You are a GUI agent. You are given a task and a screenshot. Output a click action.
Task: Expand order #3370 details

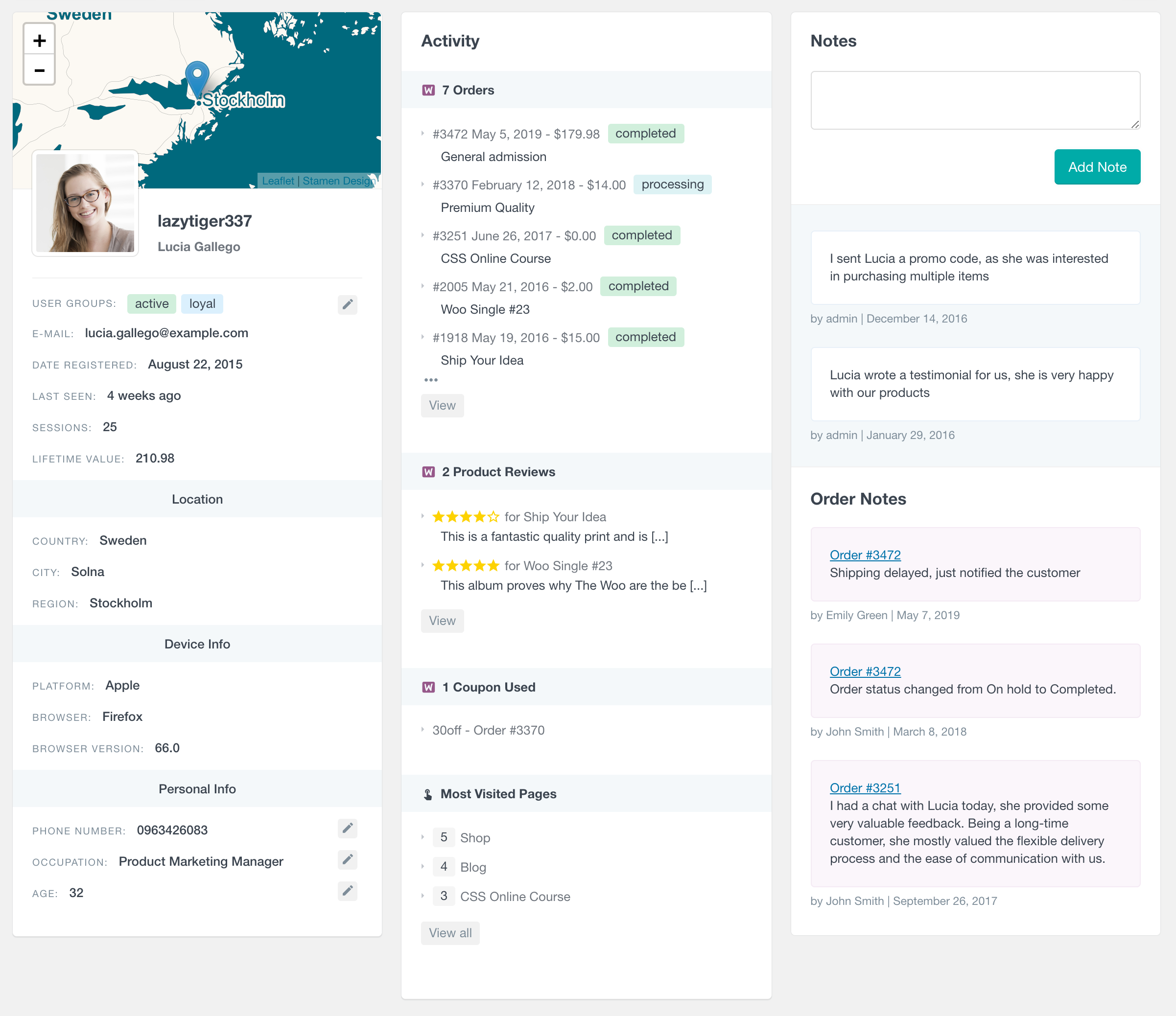tap(423, 185)
